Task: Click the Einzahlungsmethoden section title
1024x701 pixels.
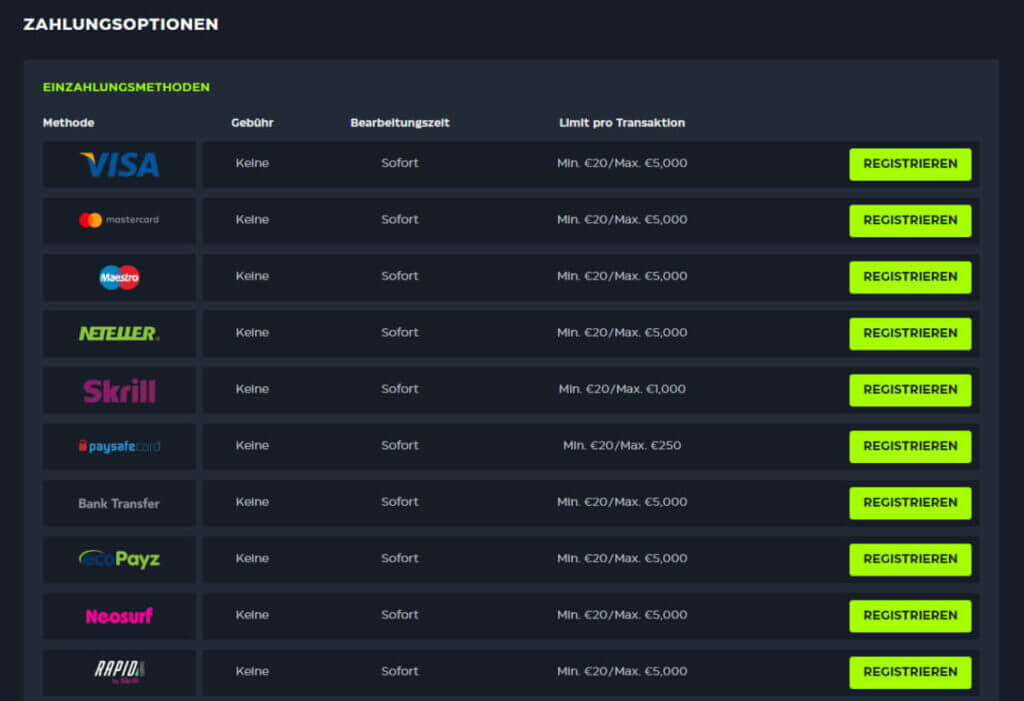Action: click(126, 87)
